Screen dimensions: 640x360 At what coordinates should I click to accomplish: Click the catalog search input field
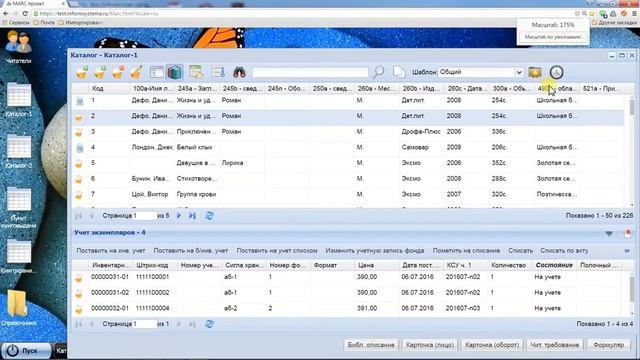(310, 72)
